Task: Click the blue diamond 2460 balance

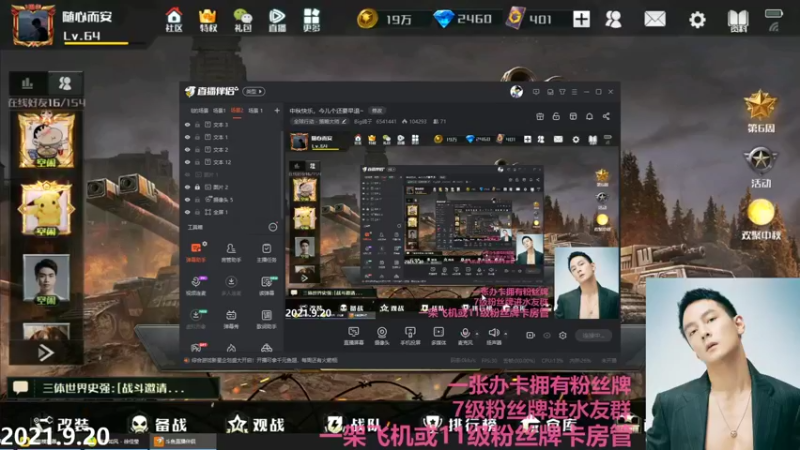Action: pos(463,19)
